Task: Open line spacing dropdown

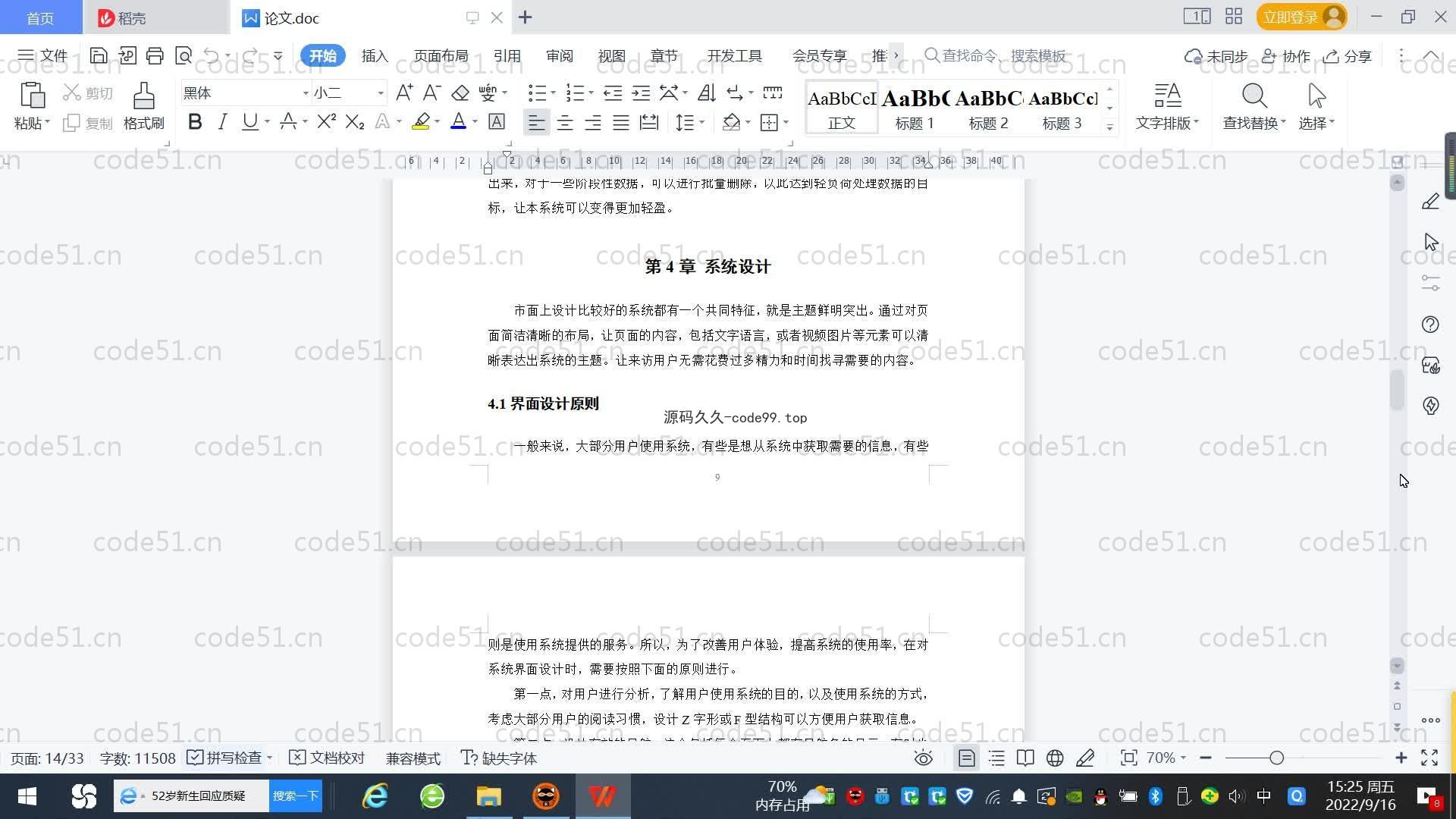Action: point(701,122)
